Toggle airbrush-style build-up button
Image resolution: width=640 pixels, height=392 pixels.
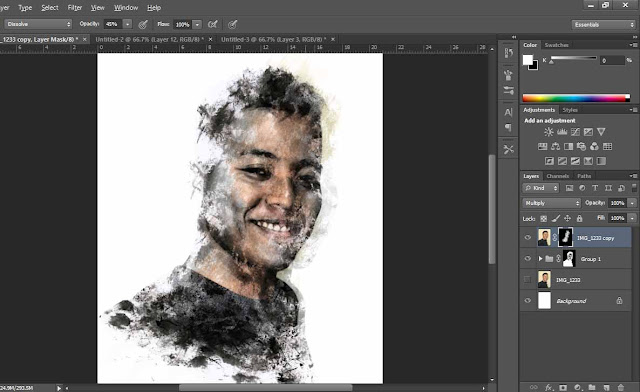[212, 24]
